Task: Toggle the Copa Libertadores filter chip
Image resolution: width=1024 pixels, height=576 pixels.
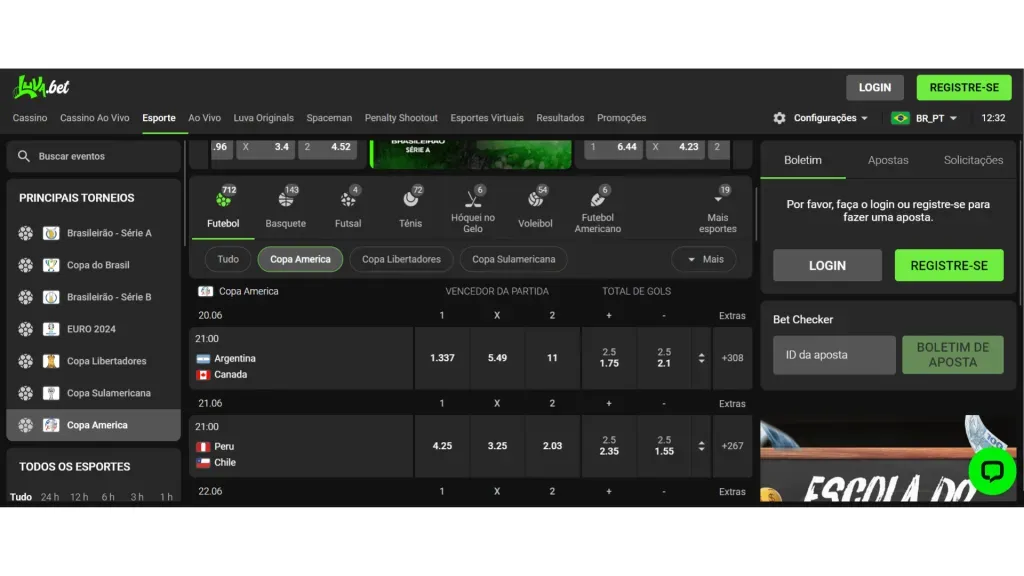Action: [x=401, y=259]
